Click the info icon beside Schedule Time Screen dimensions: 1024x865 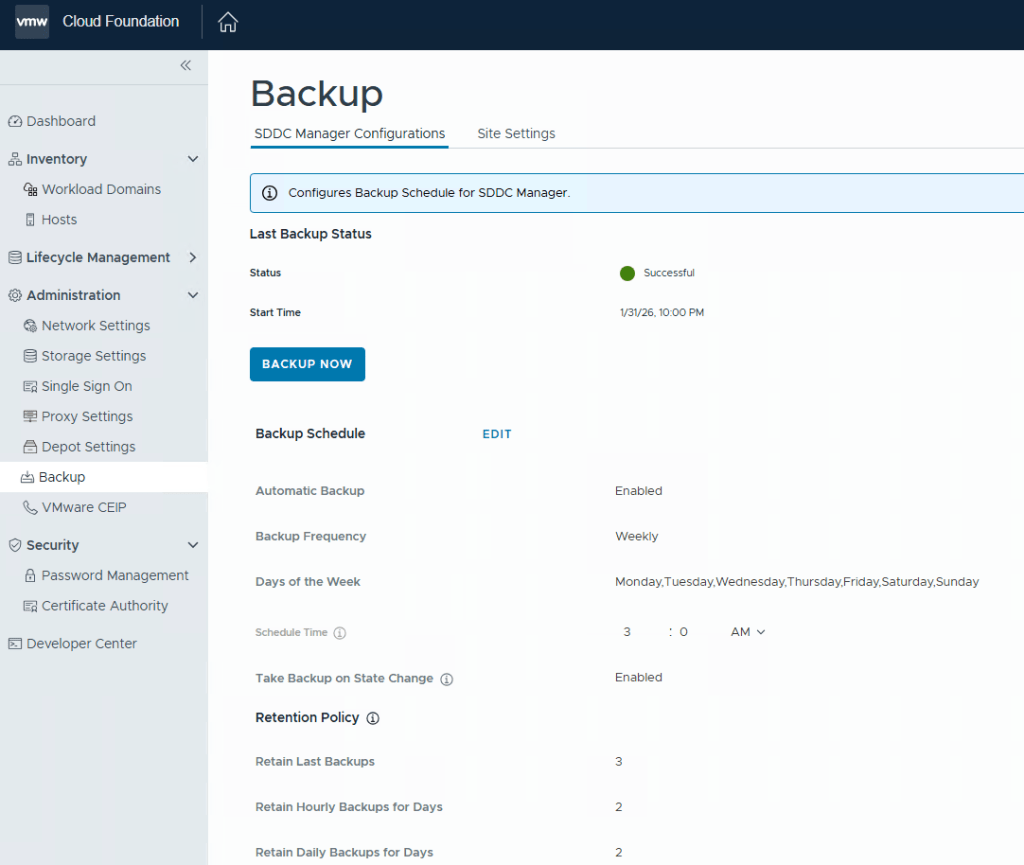340,633
